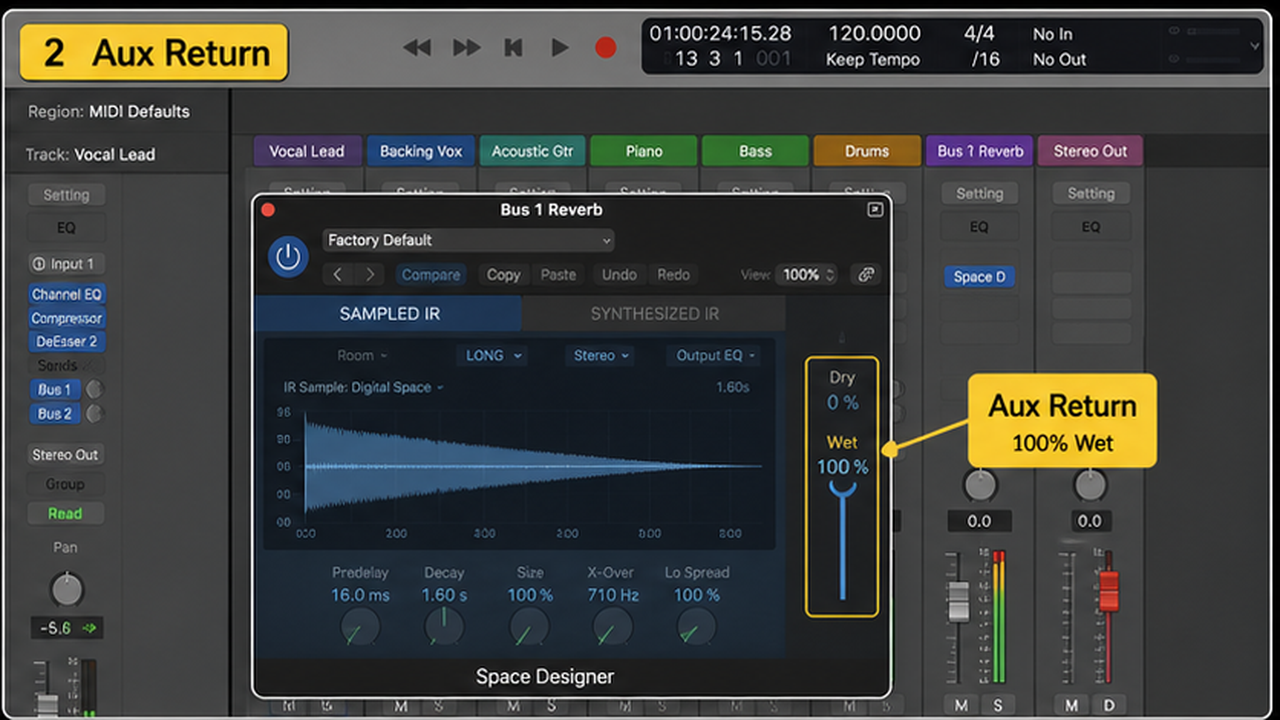
Task: Click the Bus 2 send level knob
Action: coord(96,413)
